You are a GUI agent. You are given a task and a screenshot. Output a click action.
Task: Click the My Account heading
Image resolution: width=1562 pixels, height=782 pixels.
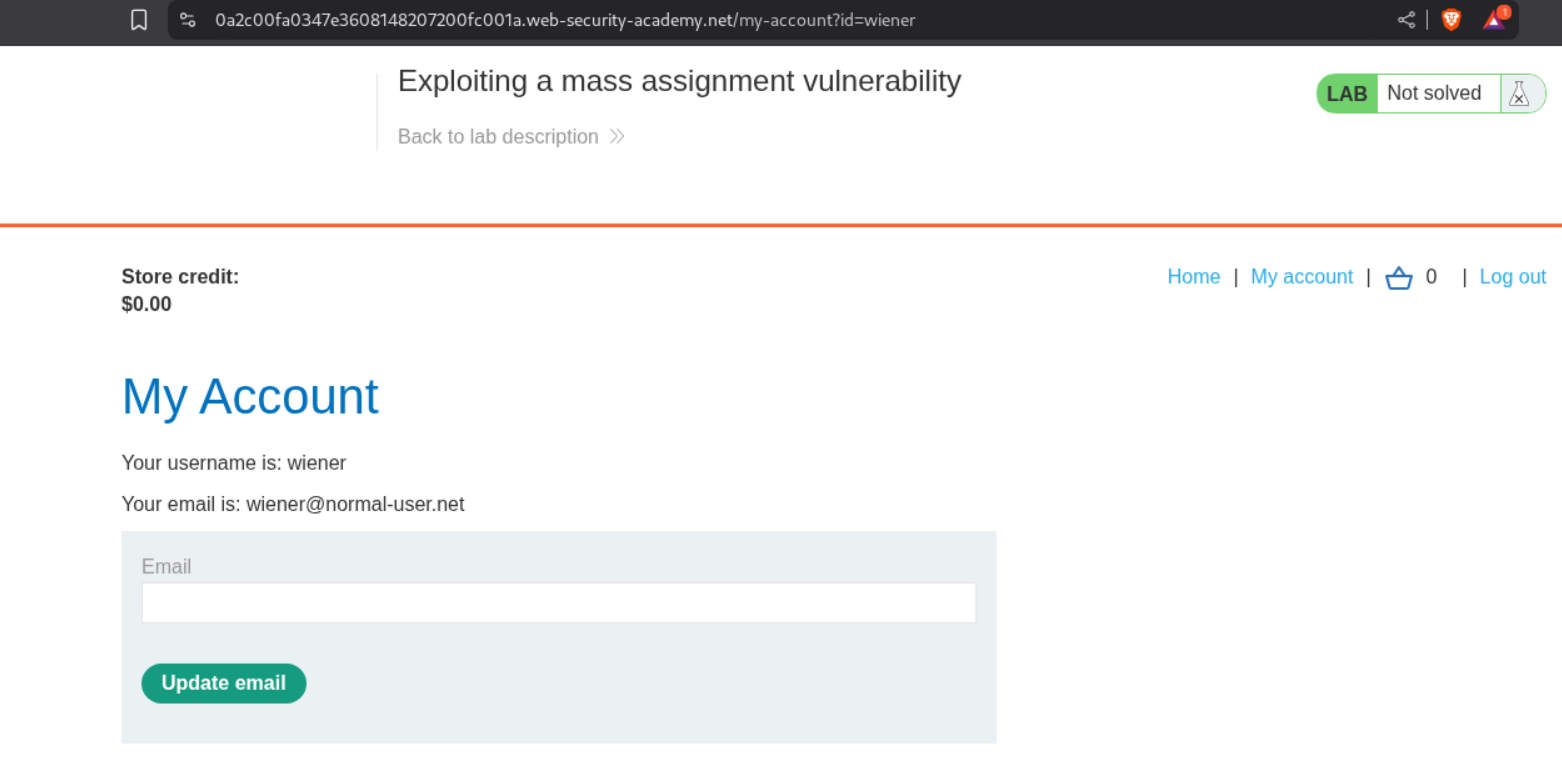[250, 397]
